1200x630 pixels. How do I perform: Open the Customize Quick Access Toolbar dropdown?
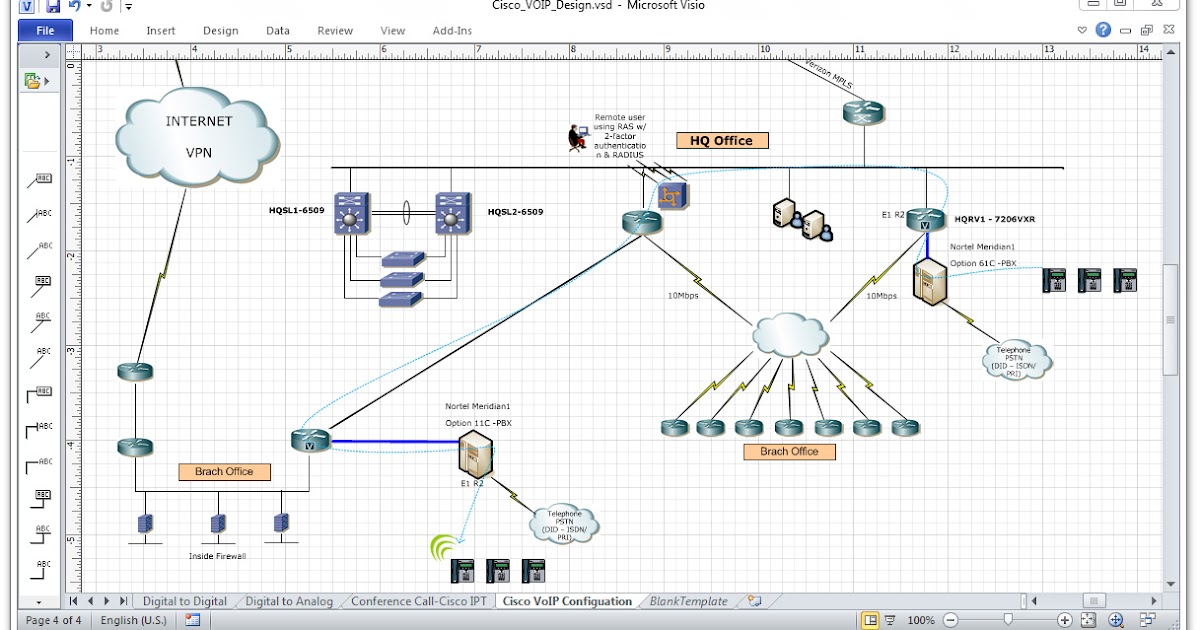(x=128, y=8)
